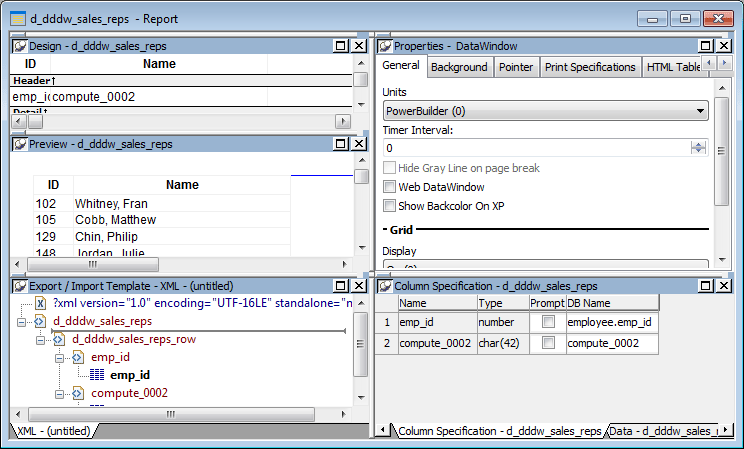This screenshot has height=449, width=744.
Task: Click the Timer Interval spinner arrows
Action: pyautogui.click(x=699, y=148)
